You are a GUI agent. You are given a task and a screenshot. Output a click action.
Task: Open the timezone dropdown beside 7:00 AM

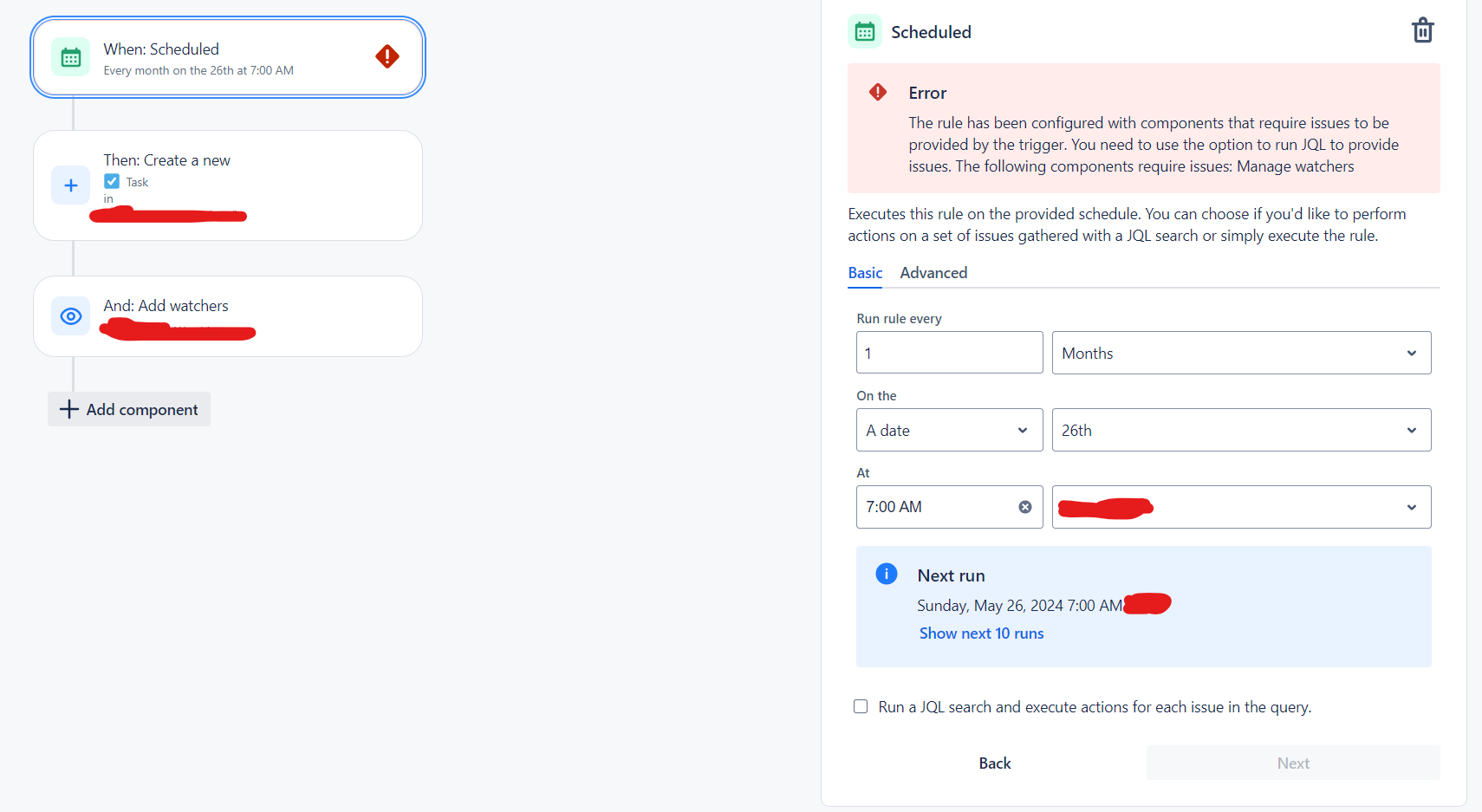(x=1241, y=507)
